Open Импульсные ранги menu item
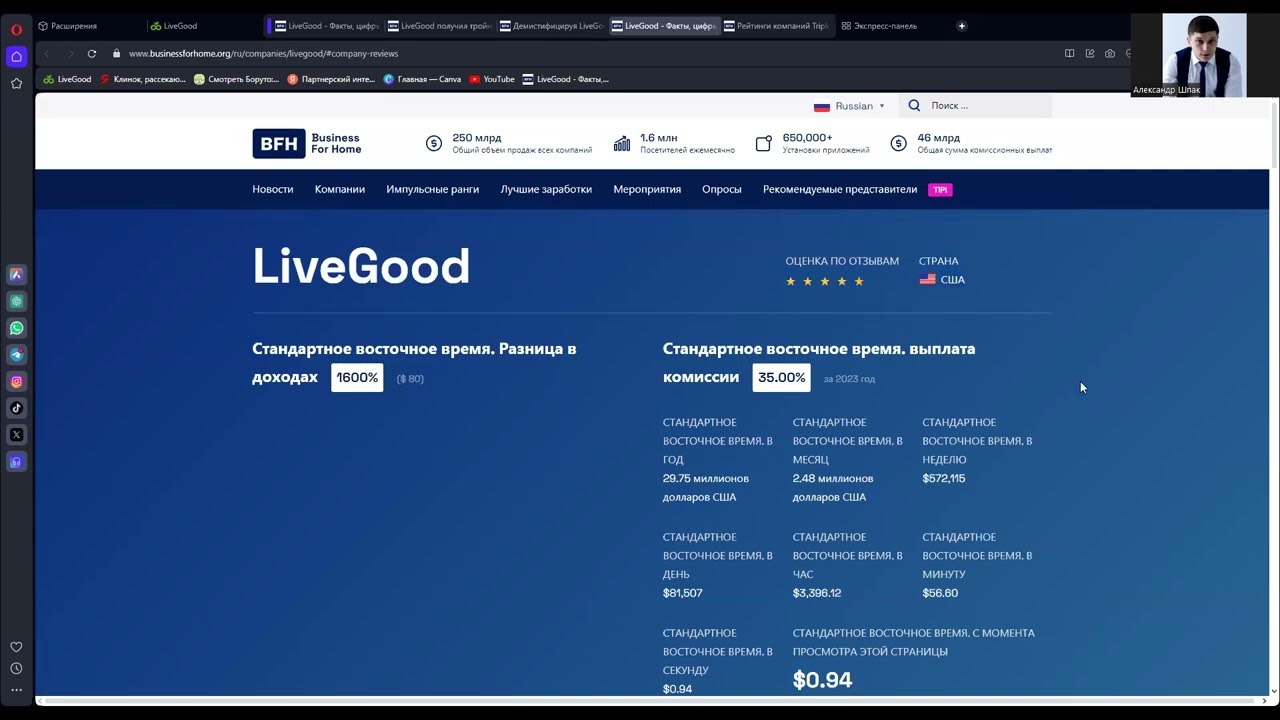1280x720 pixels. [433, 189]
